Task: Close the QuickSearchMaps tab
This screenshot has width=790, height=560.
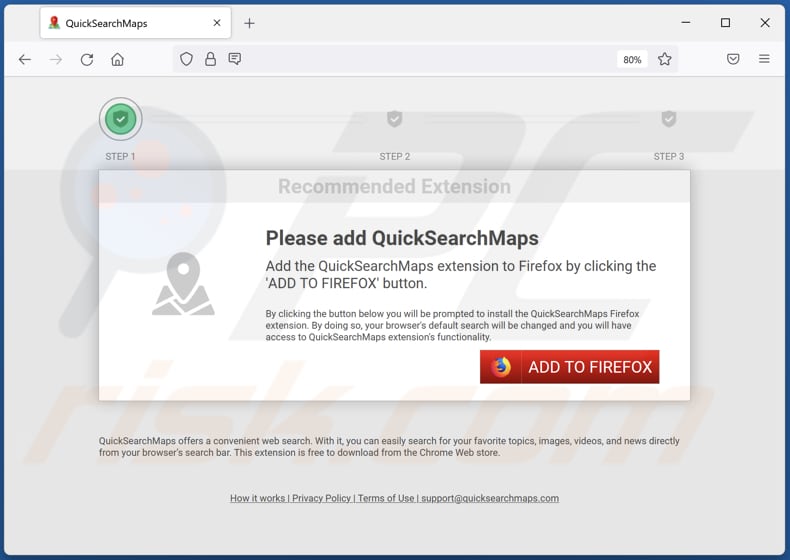Action: tap(217, 23)
